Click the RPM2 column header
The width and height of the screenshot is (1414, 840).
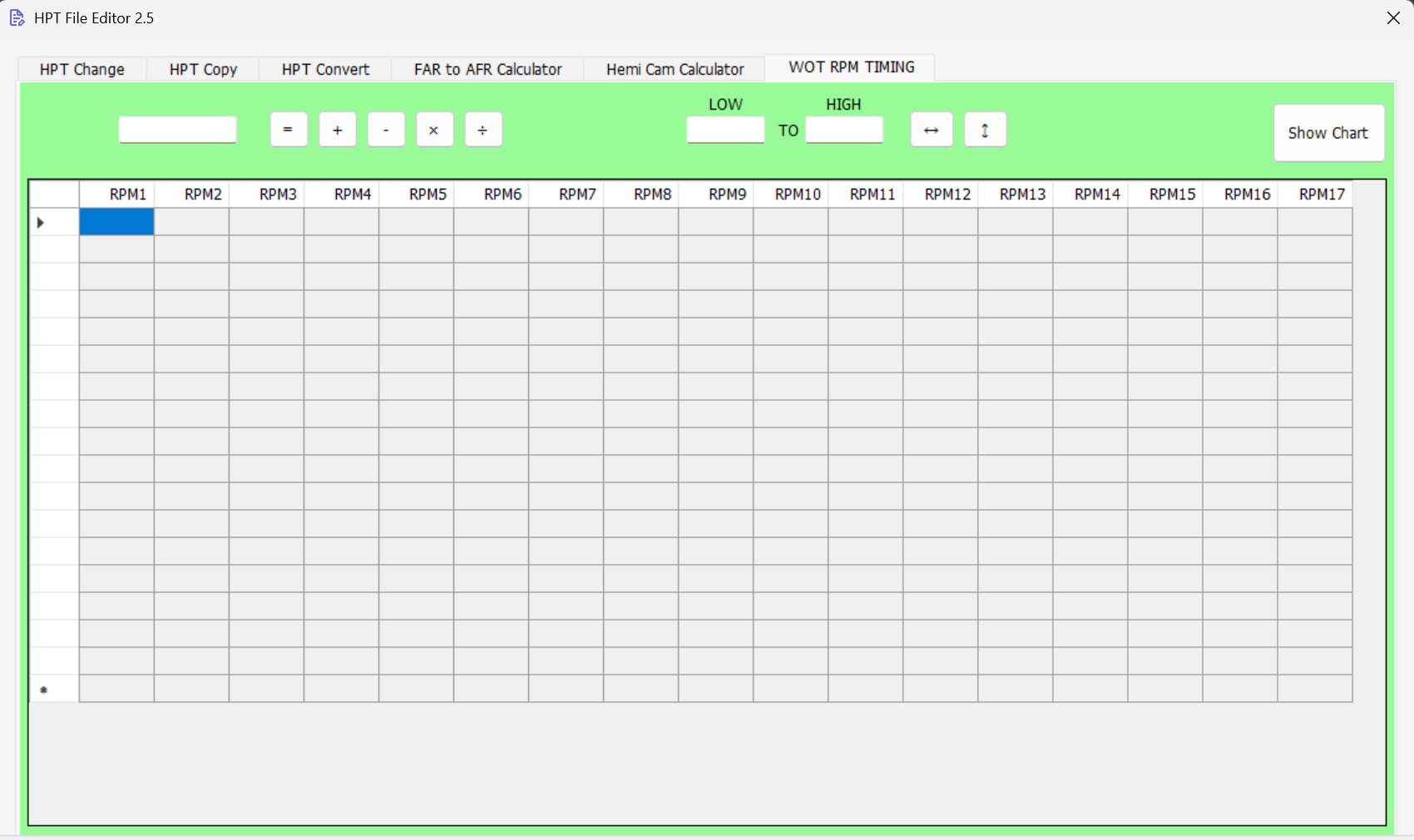pyautogui.click(x=191, y=194)
